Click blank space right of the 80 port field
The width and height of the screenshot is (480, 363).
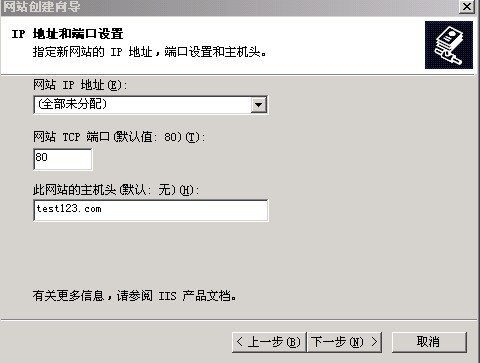(180, 159)
